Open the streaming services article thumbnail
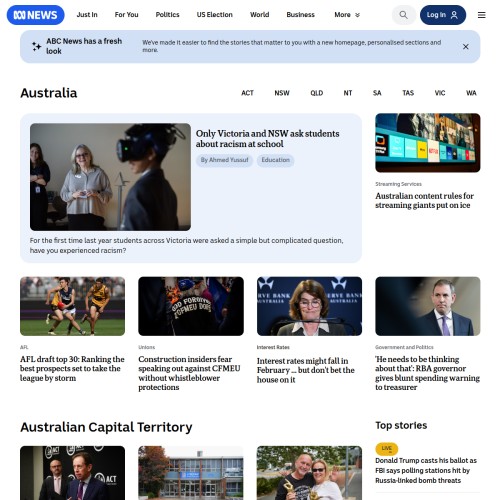Viewport: 500px width, 500px height. pyautogui.click(x=428, y=143)
